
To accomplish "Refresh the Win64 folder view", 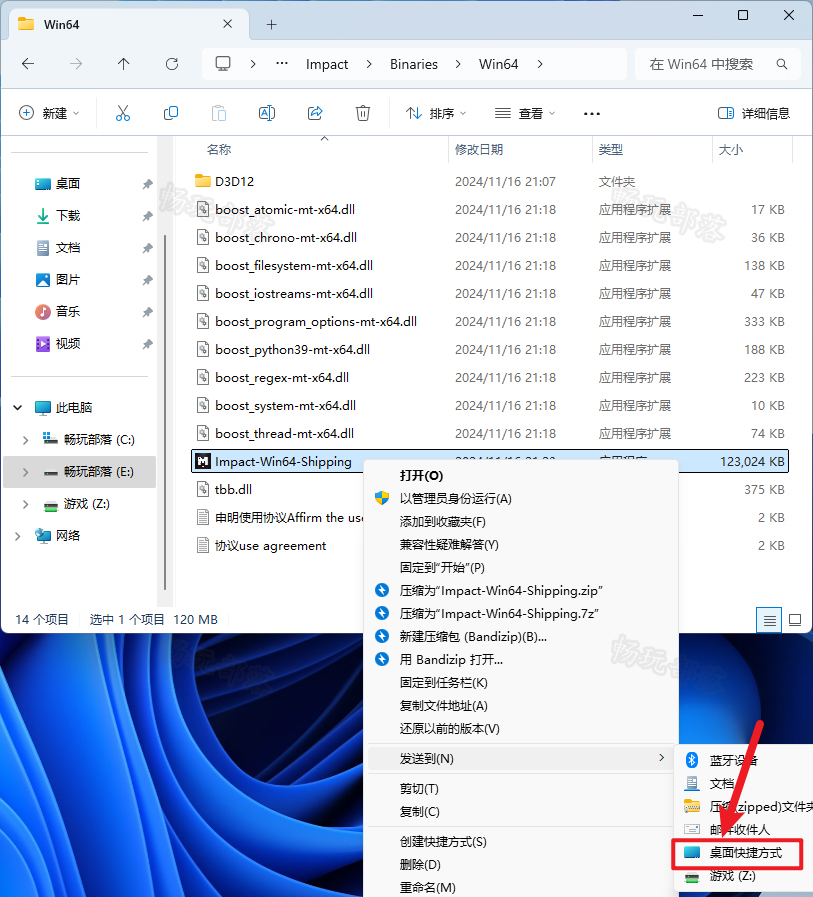I will pyautogui.click(x=172, y=64).
